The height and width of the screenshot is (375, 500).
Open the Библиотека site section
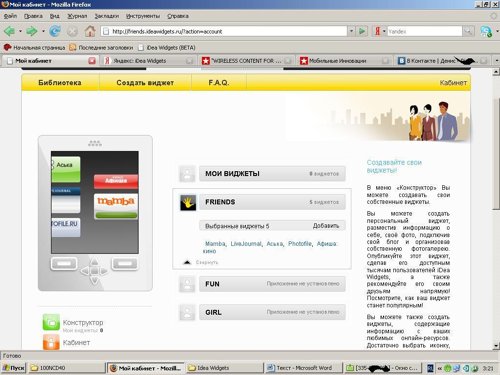click(60, 83)
